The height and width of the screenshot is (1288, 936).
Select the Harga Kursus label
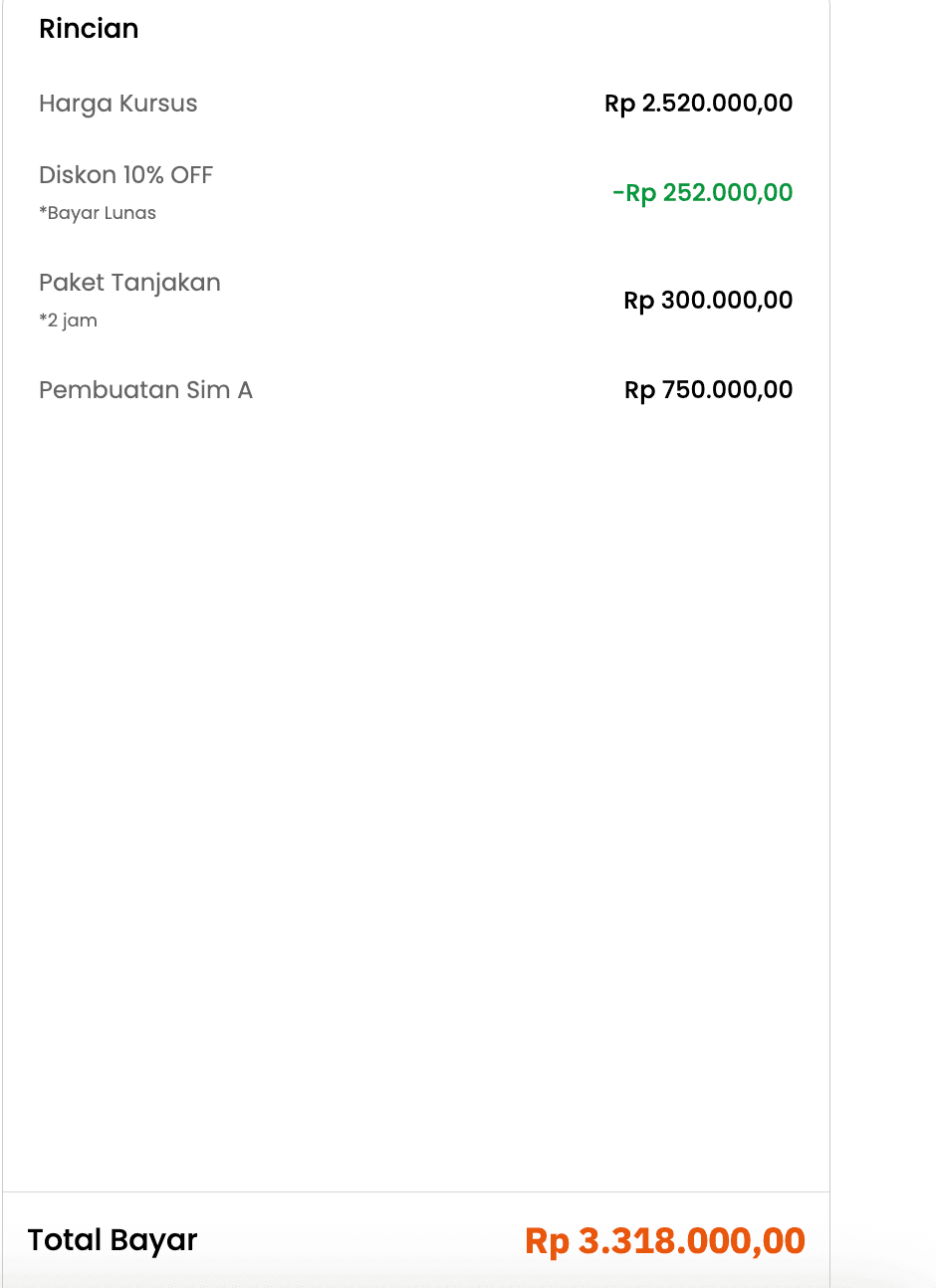coord(117,104)
